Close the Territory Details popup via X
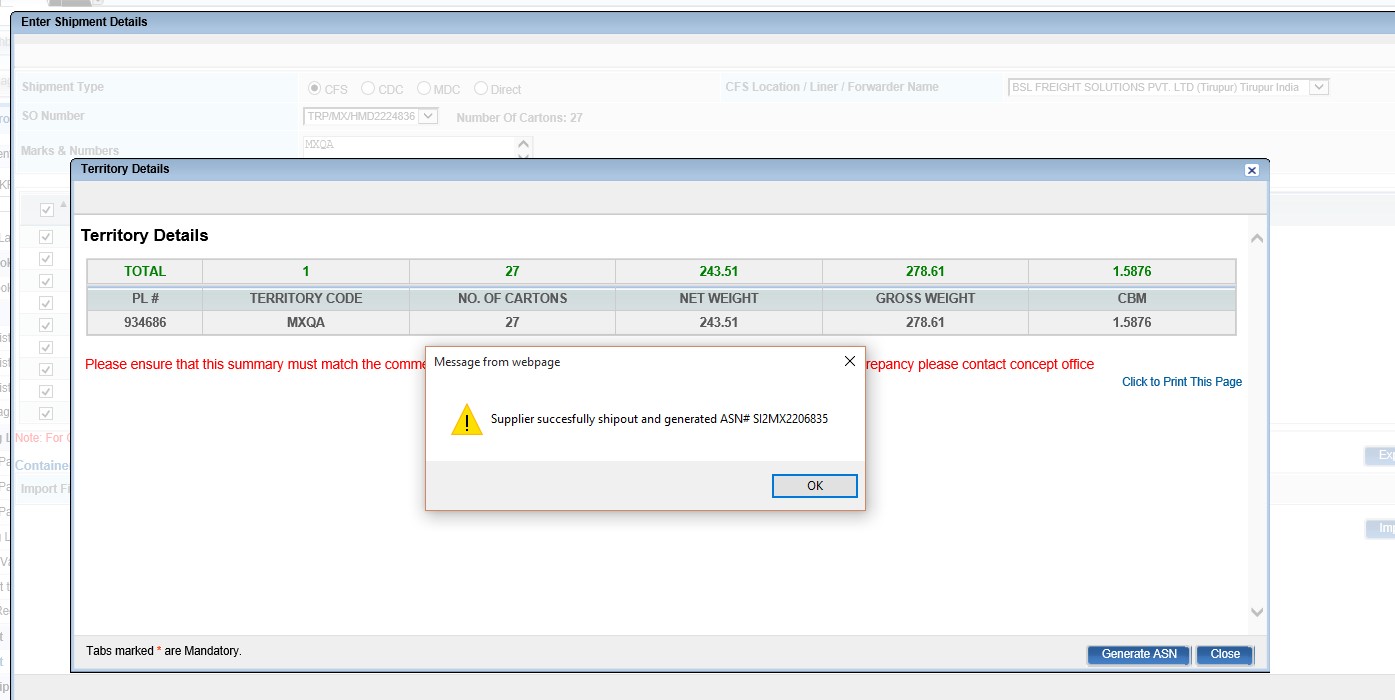Viewport: 1395px width, 700px height. [1251, 170]
